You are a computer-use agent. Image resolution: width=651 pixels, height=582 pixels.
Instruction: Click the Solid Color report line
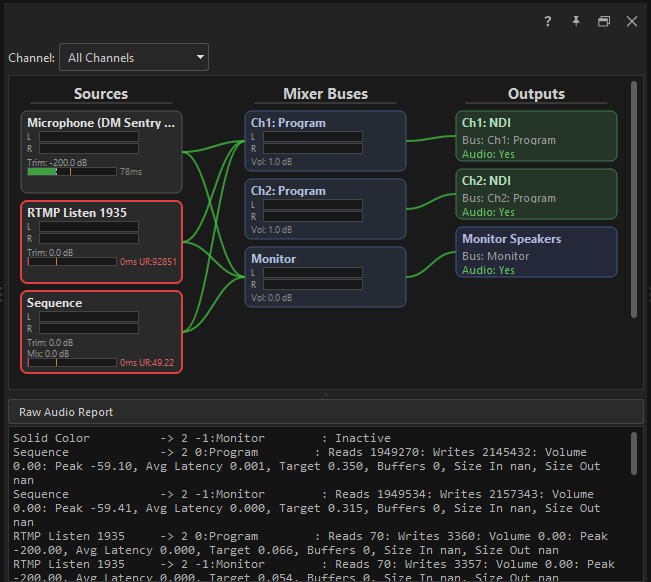pyautogui.click(x=202, y=438)
